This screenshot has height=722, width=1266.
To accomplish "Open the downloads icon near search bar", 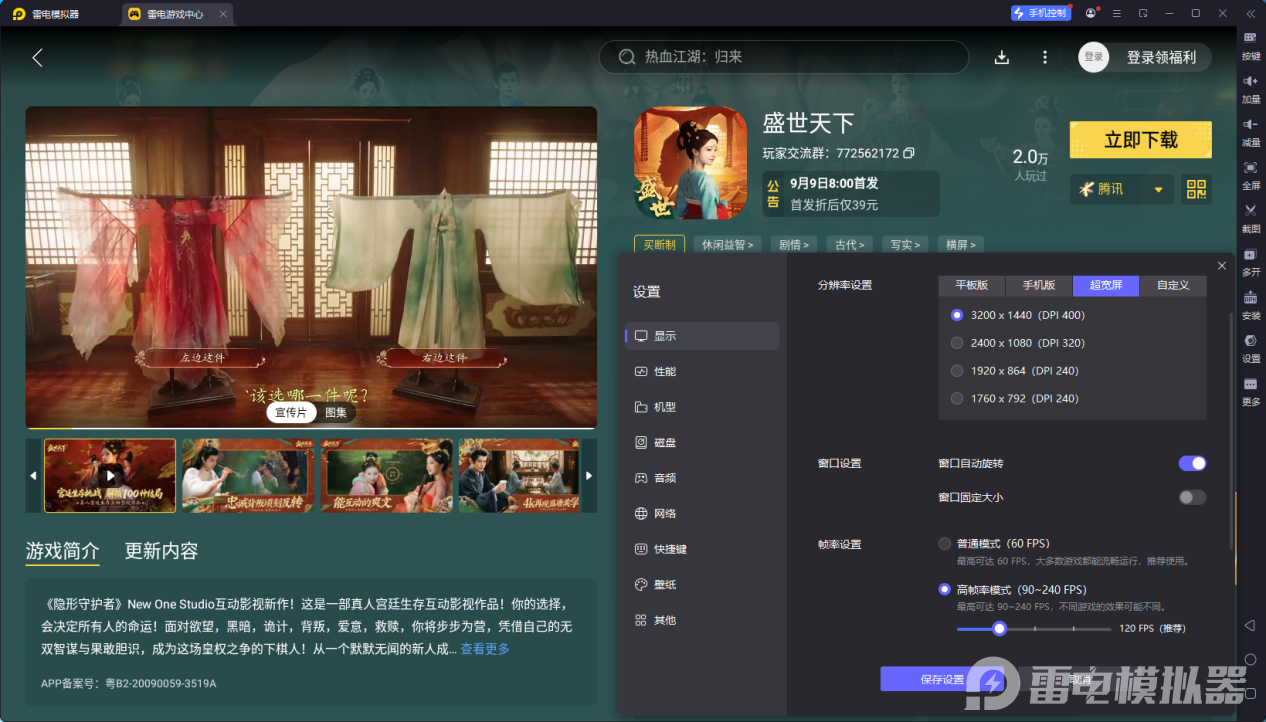I will point(1001,57).
